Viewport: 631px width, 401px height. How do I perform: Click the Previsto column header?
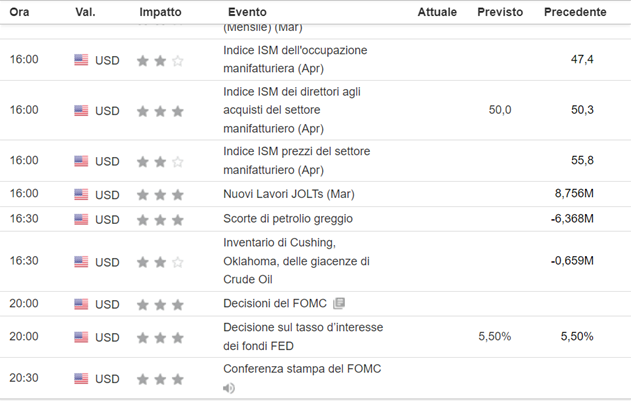click(x=500, y=12)
